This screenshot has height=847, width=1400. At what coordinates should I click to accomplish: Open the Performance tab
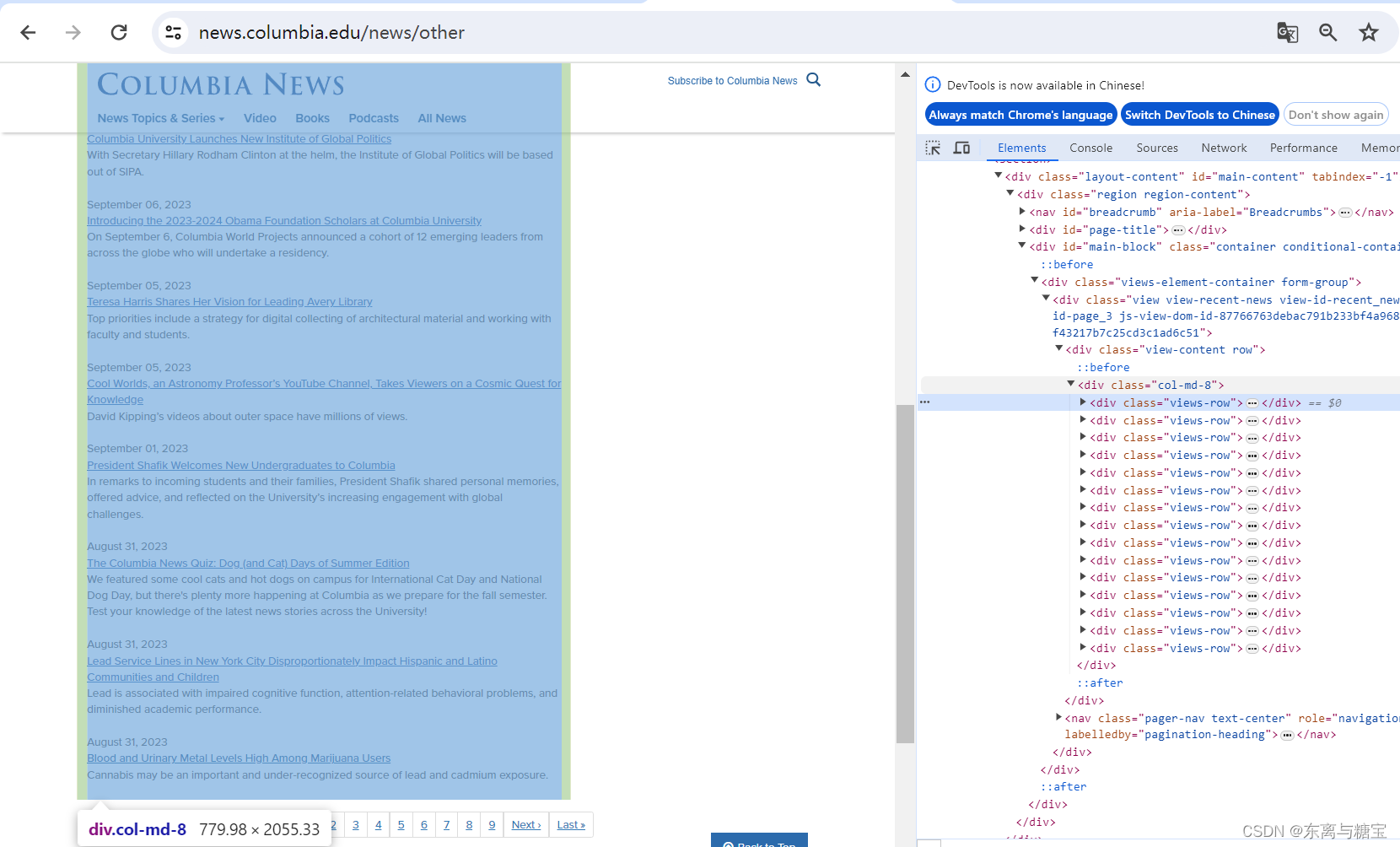click(1303, 148)
